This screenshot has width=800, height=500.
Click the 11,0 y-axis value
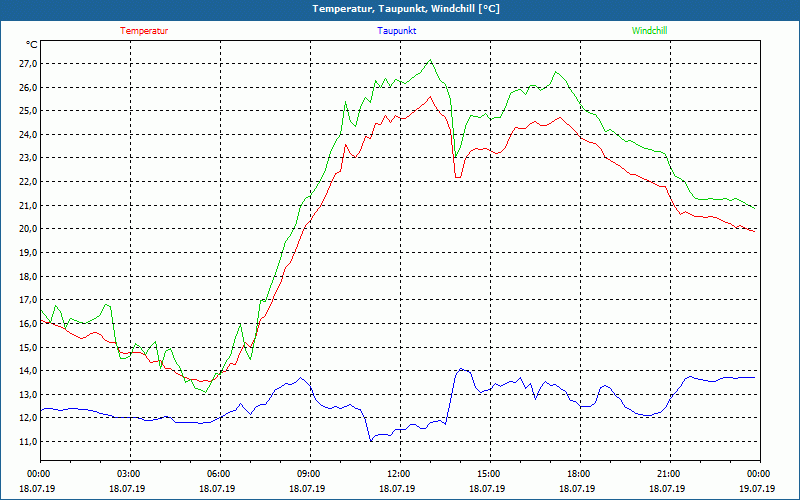point(29,442)
